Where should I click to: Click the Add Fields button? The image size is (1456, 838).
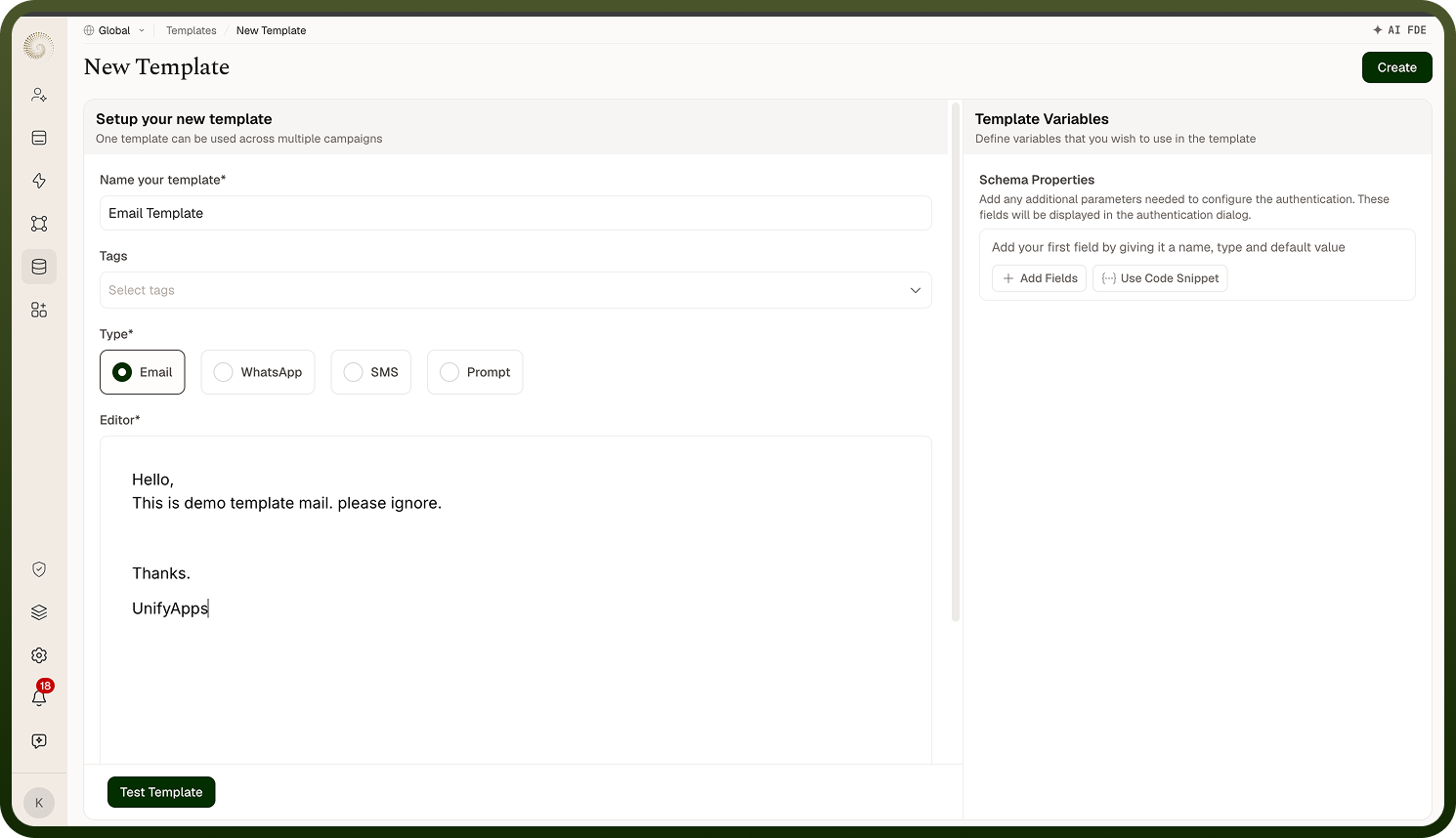tap(1039, 278)
